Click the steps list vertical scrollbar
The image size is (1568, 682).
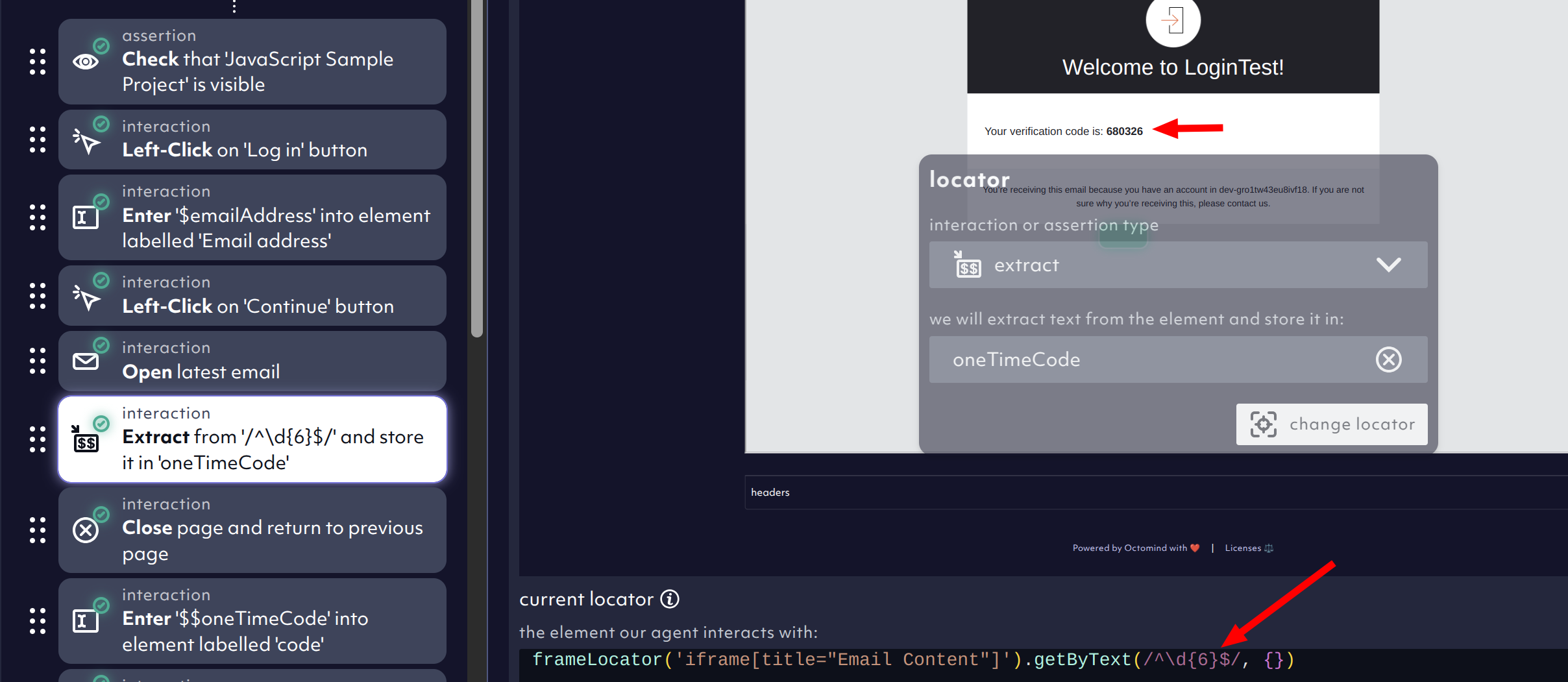coord(477,169)
